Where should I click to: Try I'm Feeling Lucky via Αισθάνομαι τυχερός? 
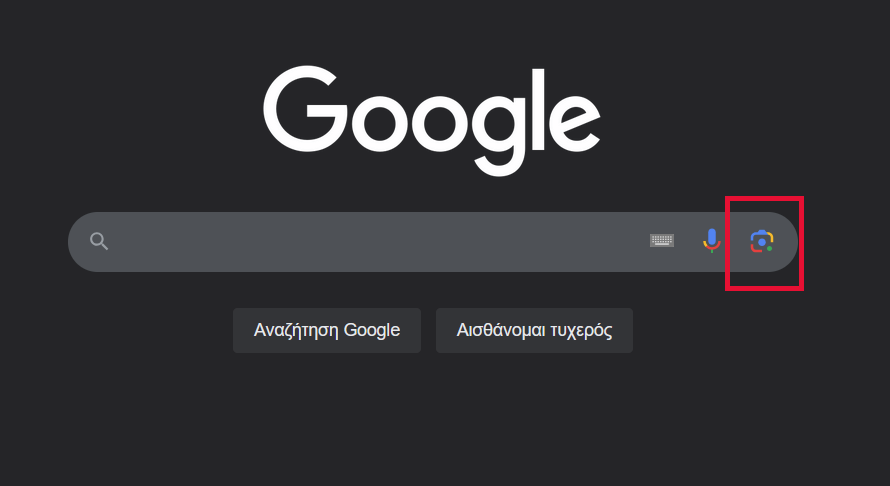534,330
